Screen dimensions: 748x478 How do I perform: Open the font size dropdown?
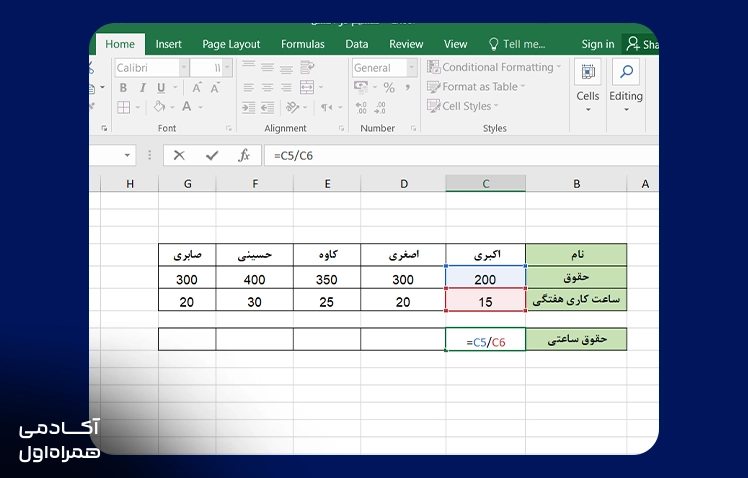pos(227,68)
